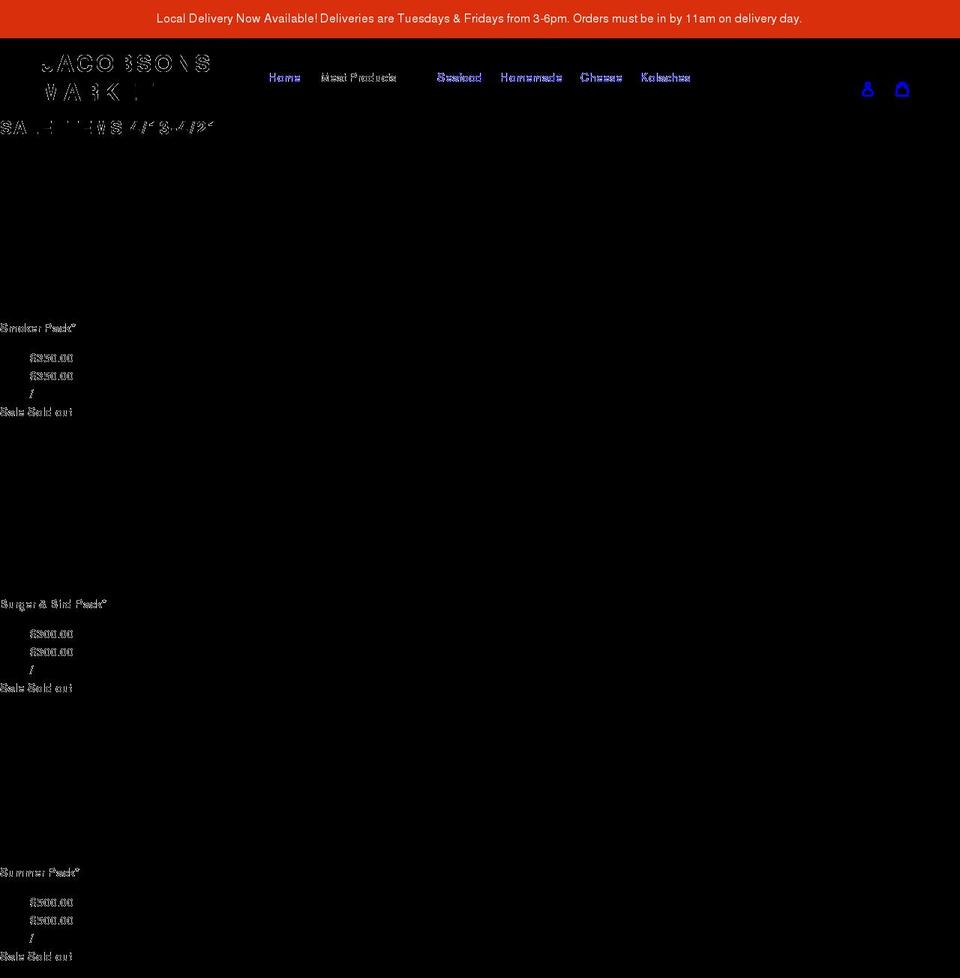The height and width of the screenshot is (978, 960).
Task: Open the Kolaches menu item
Action: (x=665, y=77)
